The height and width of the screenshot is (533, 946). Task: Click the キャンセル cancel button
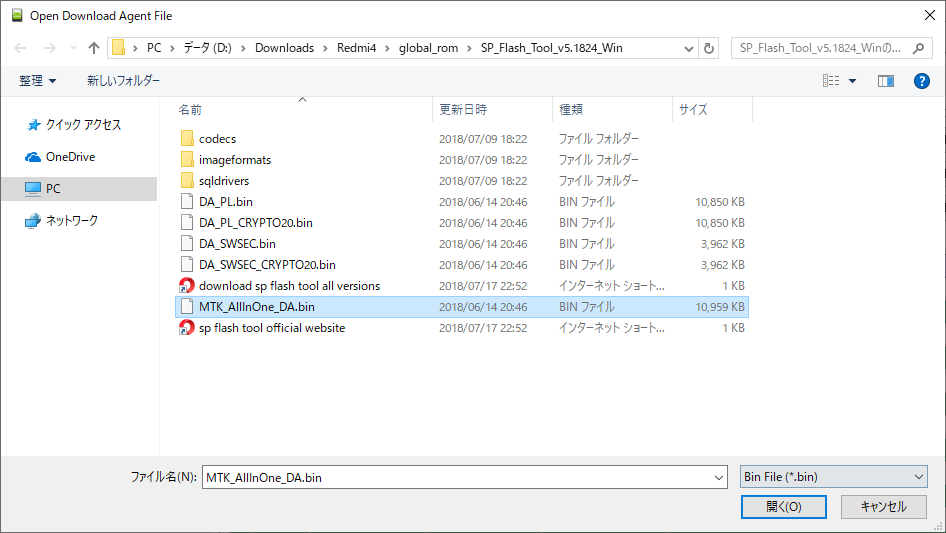point(883,507)
